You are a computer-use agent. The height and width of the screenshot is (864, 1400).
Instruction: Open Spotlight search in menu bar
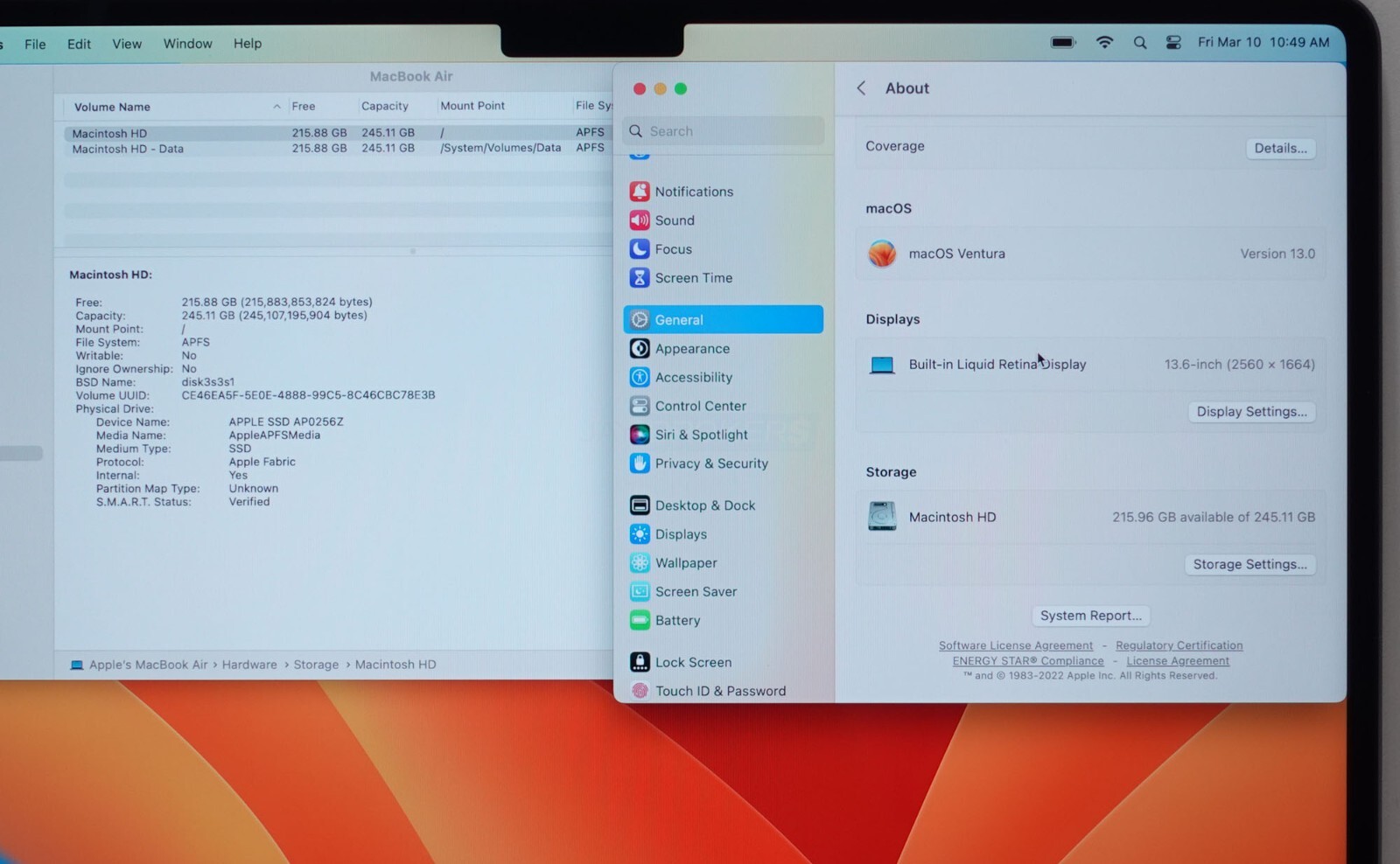pyautogui.click(x=1139, y=42)
